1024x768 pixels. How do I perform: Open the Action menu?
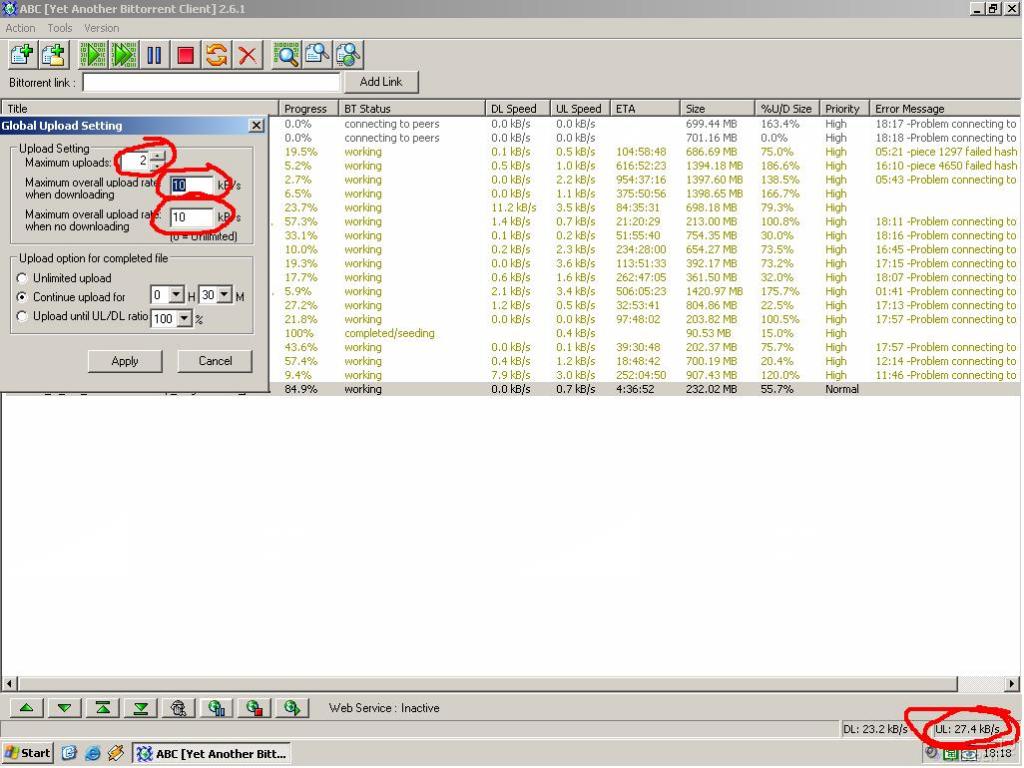click(x=20, y=28)
